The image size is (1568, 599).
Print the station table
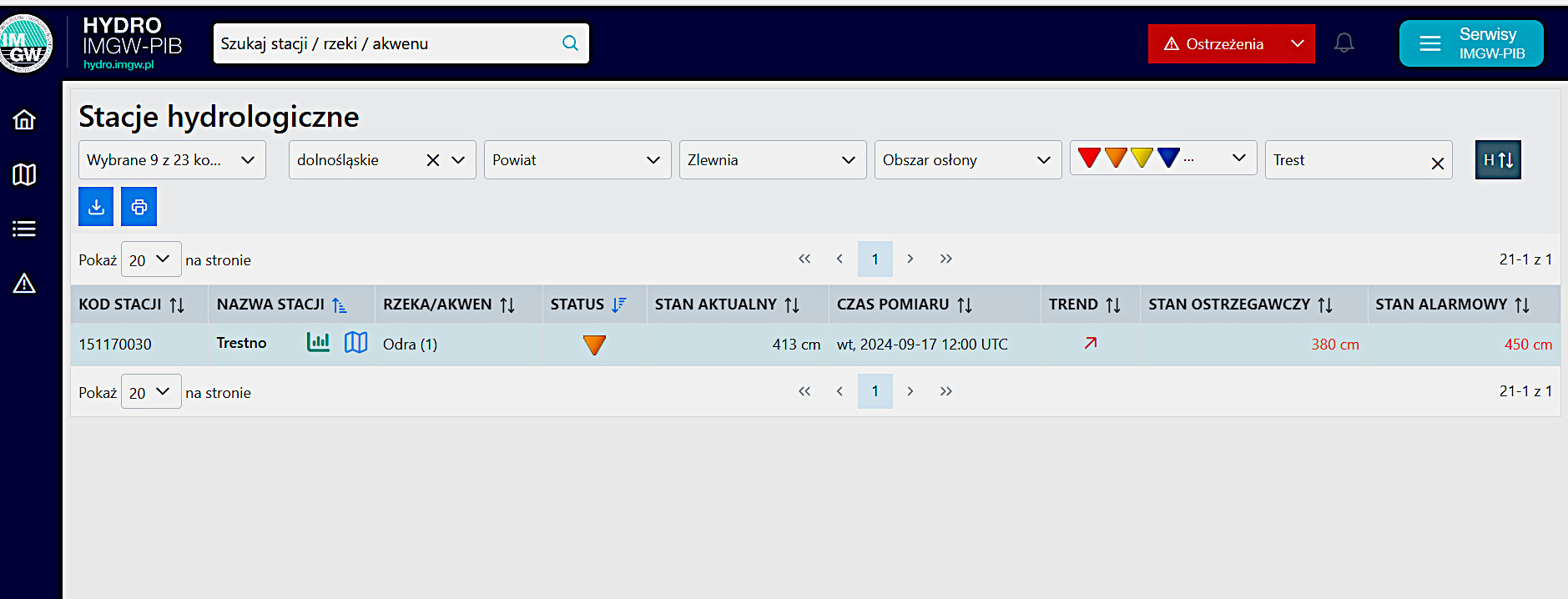coord(139,206)
